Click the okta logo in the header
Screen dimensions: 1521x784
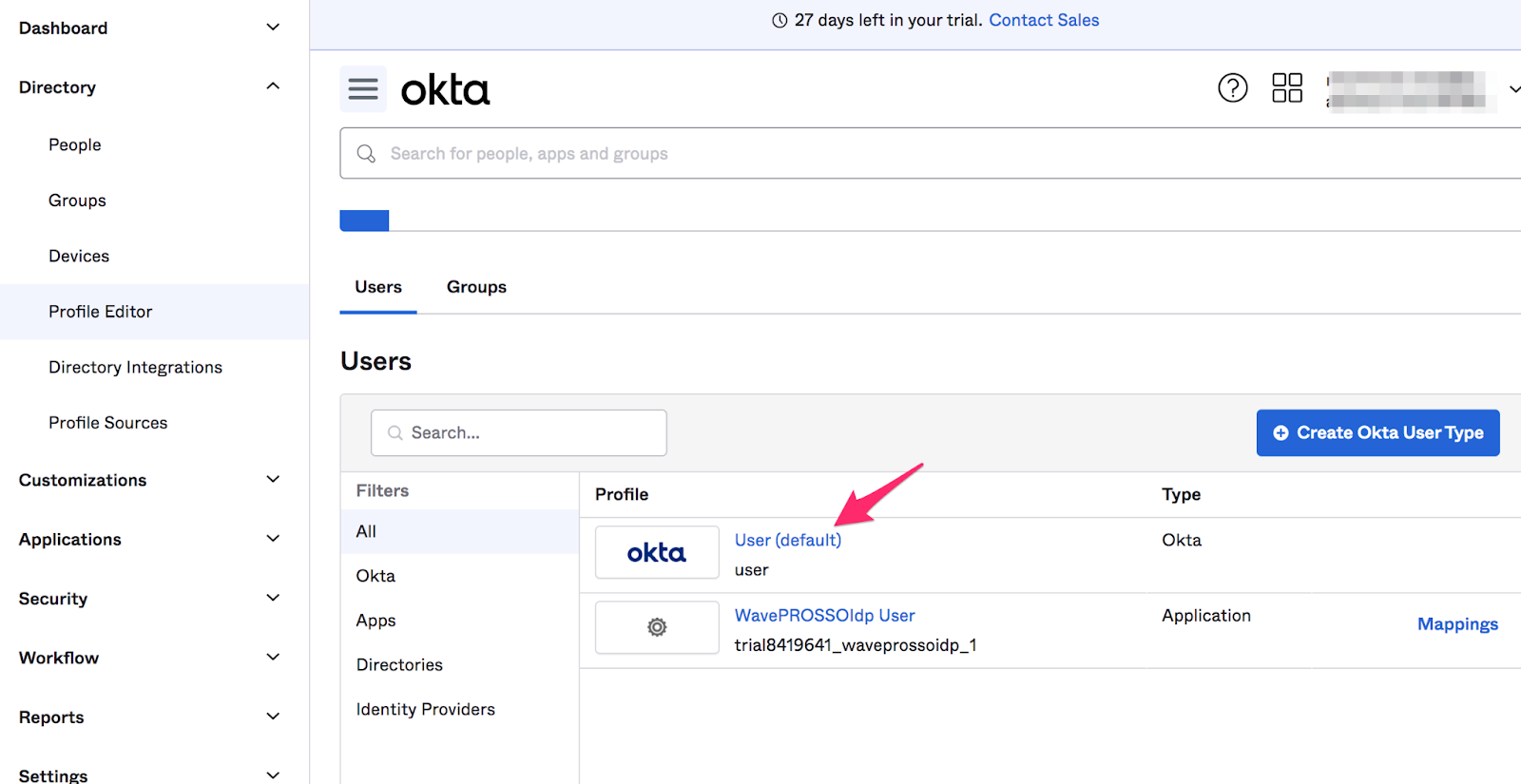coord(445,90)
